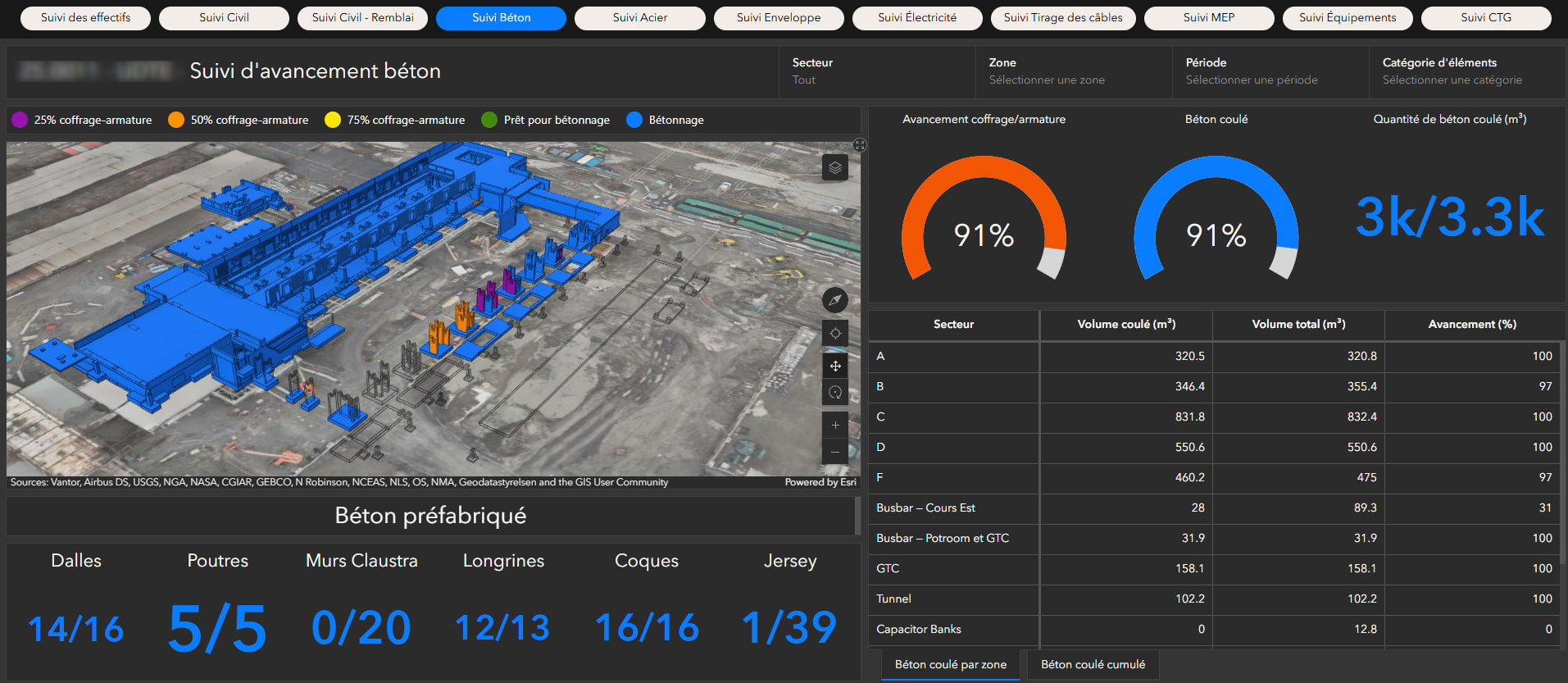Click the Dalles 14/16 indicator
Viewport: 1568px width, 683px height.
(76, 630)
